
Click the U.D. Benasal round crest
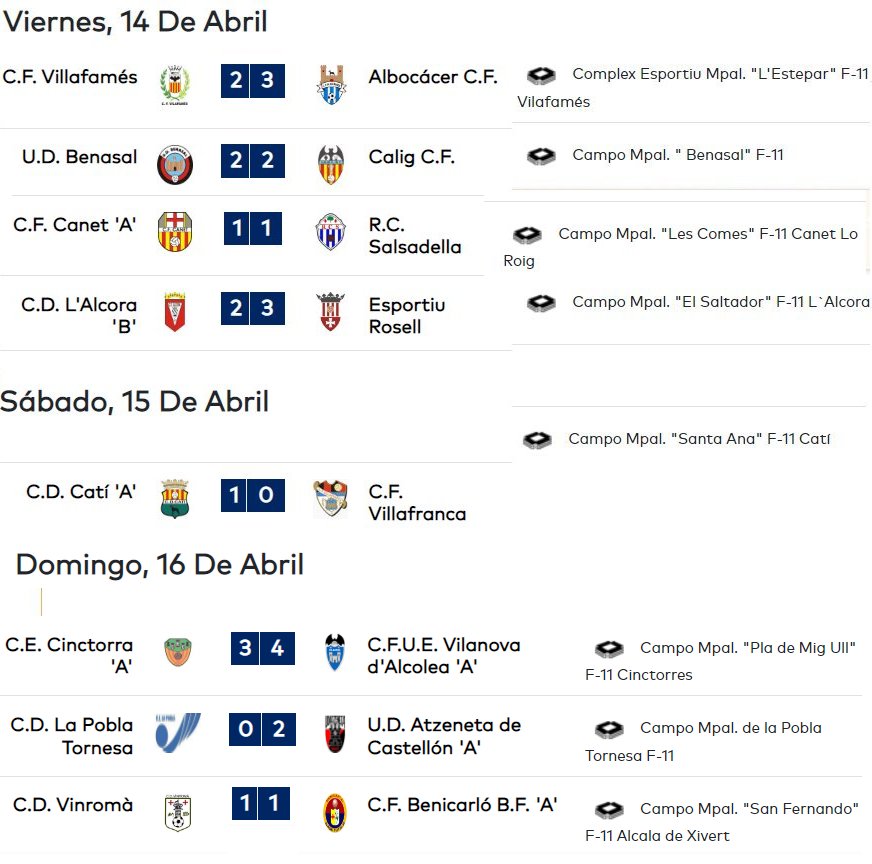pos(175,165)
